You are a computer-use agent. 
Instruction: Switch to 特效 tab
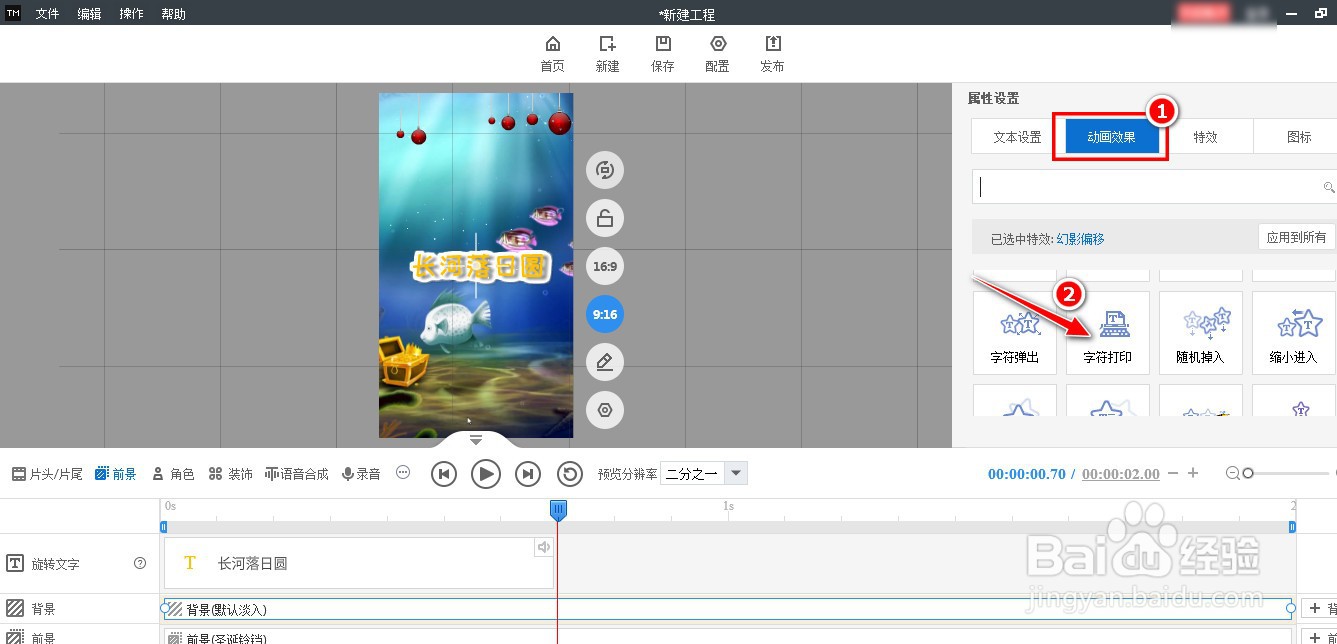[x=1205, y=137]
